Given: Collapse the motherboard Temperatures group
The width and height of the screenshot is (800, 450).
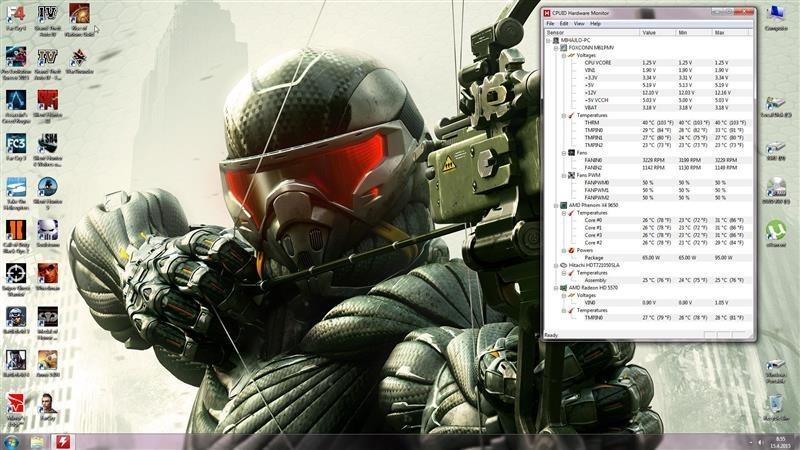Looking at the screenshot, I should 564,115.
